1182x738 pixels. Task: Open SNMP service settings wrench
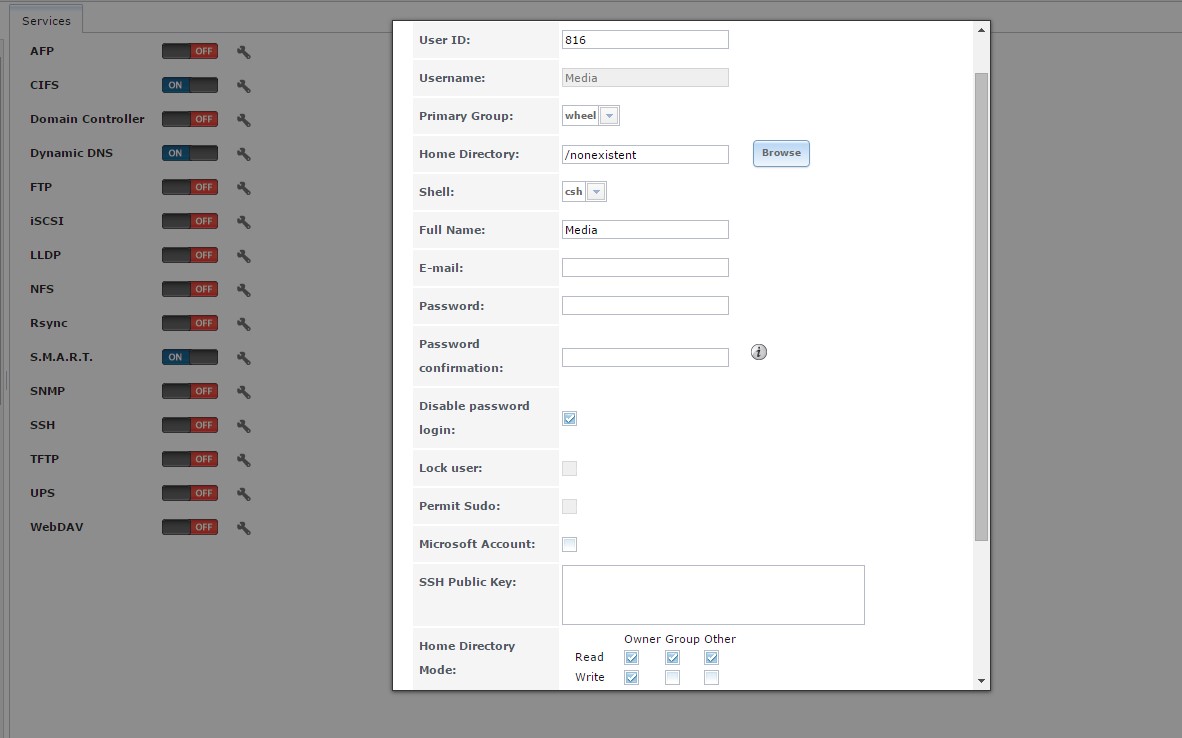coord(243,392)
